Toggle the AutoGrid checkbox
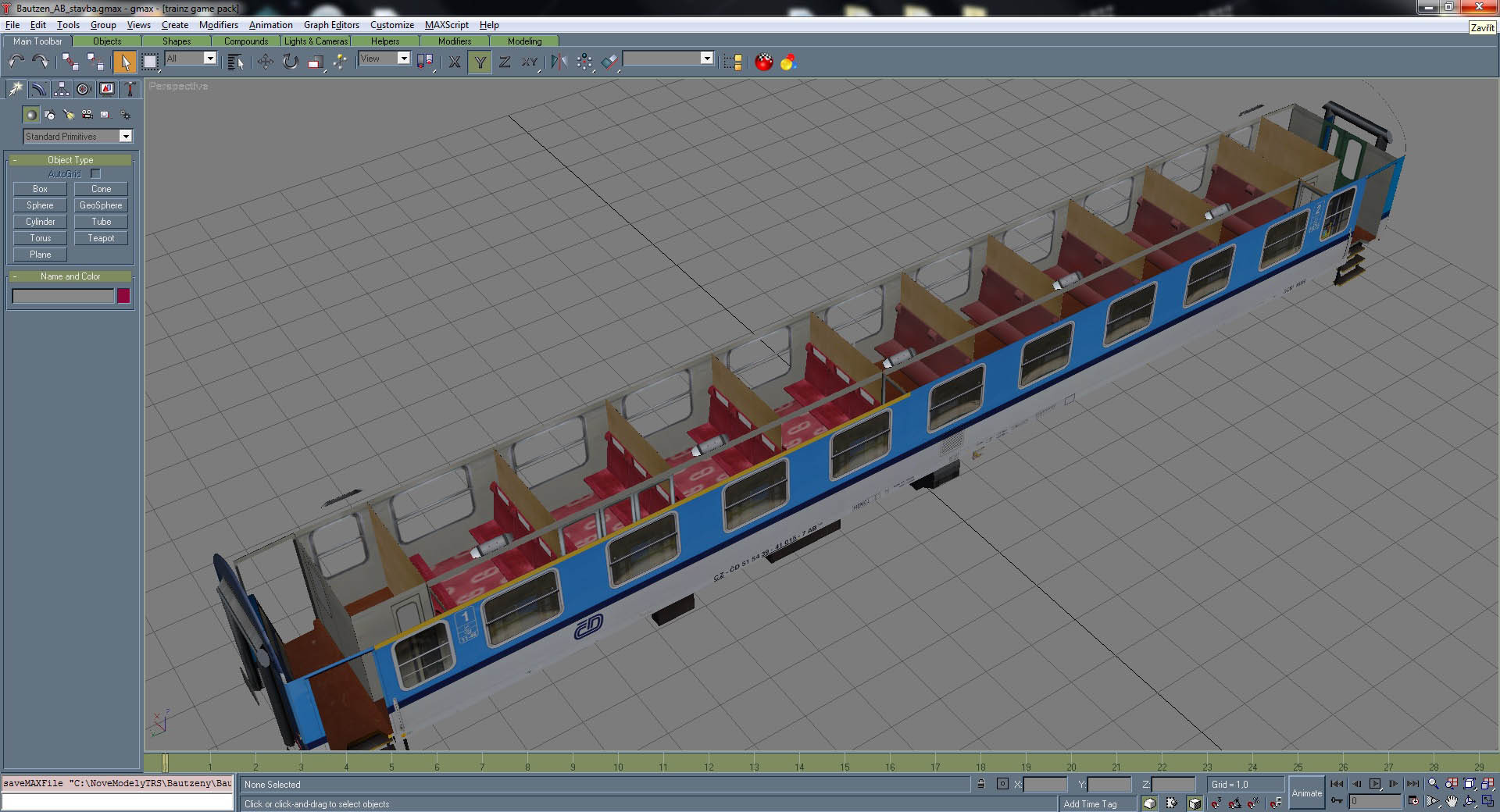 tap(95, 174)
